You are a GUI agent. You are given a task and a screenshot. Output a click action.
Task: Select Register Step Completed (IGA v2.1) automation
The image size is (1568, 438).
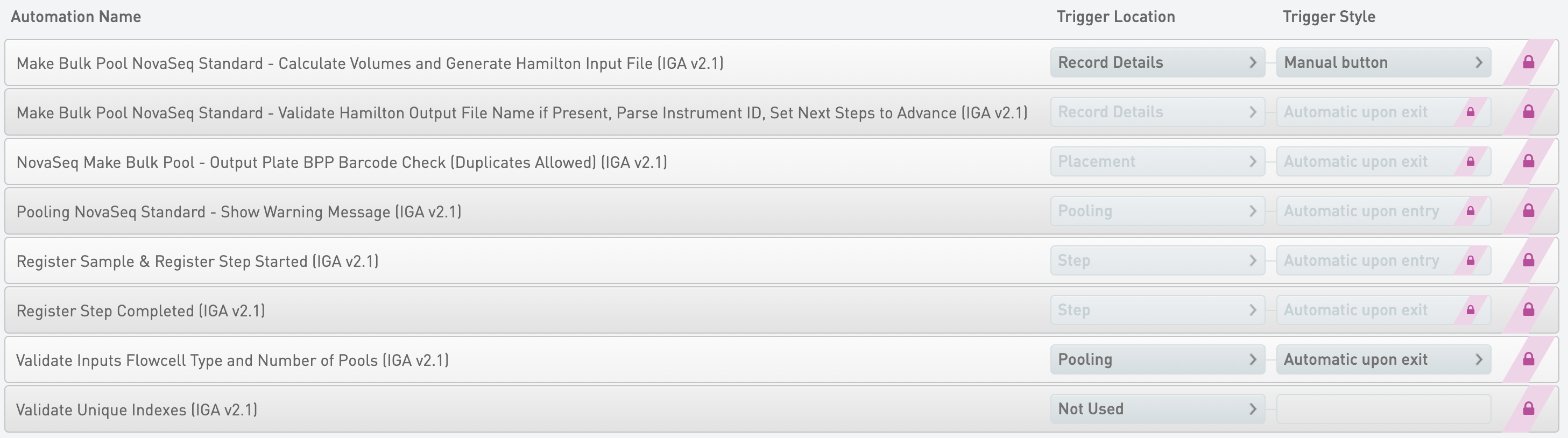pos(140,311)
